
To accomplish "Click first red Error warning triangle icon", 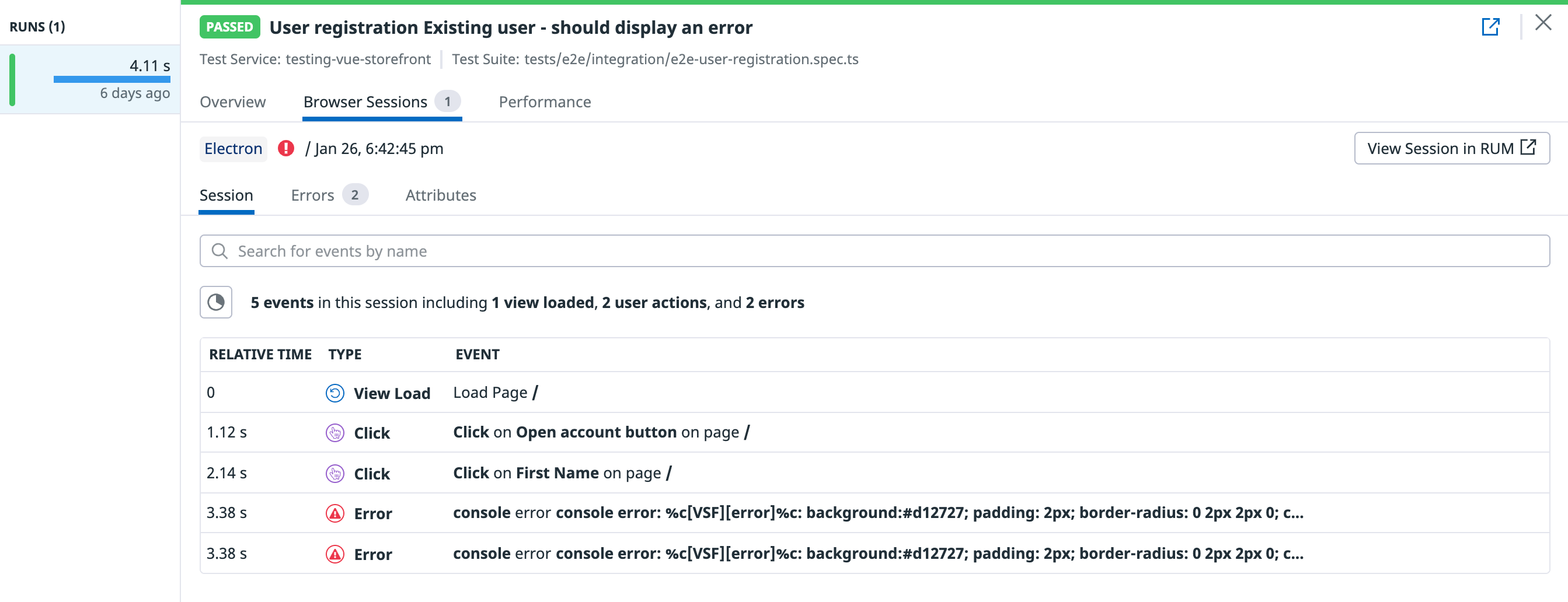I will tap(334, 513).
